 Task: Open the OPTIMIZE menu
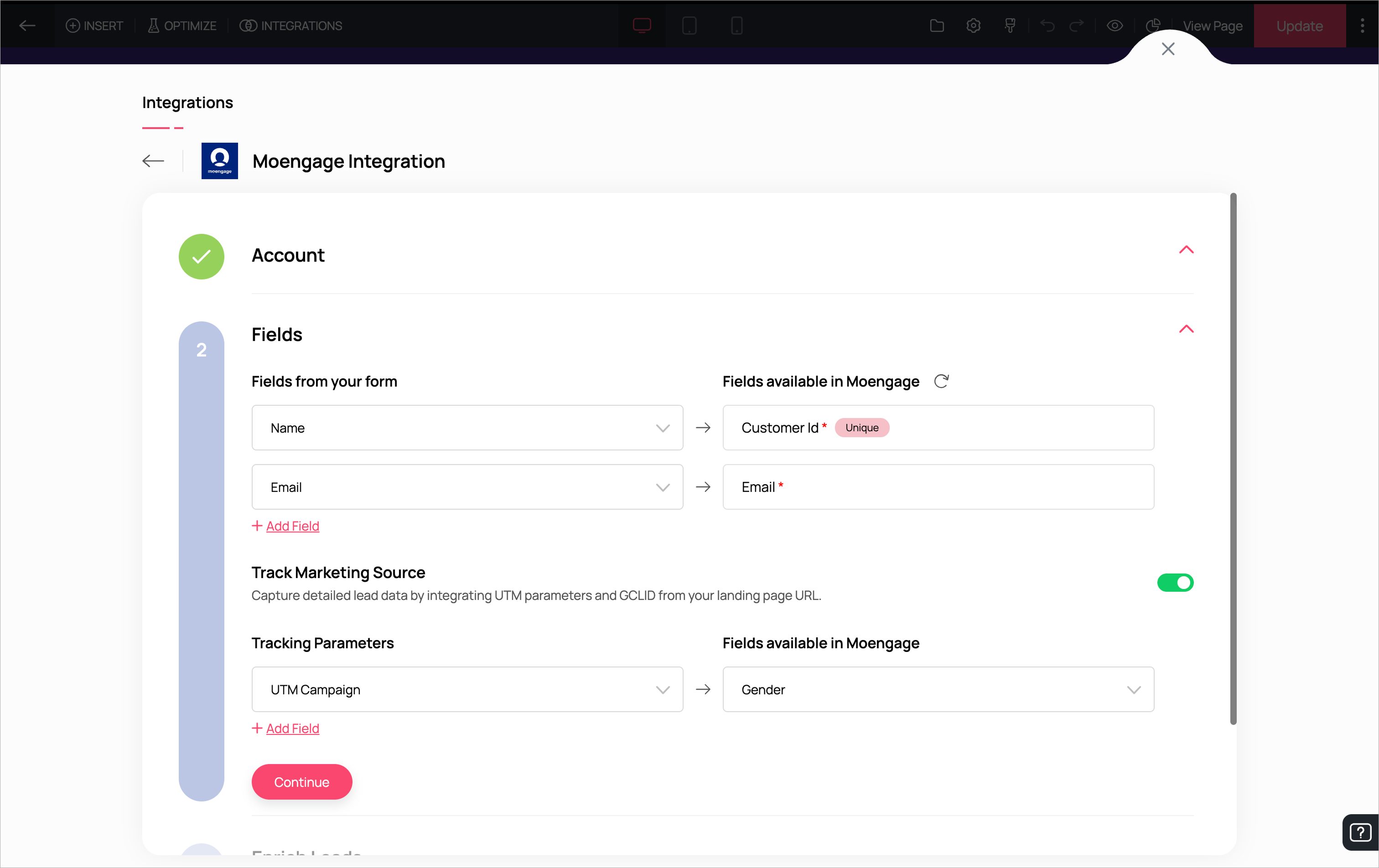click(181, 26)
